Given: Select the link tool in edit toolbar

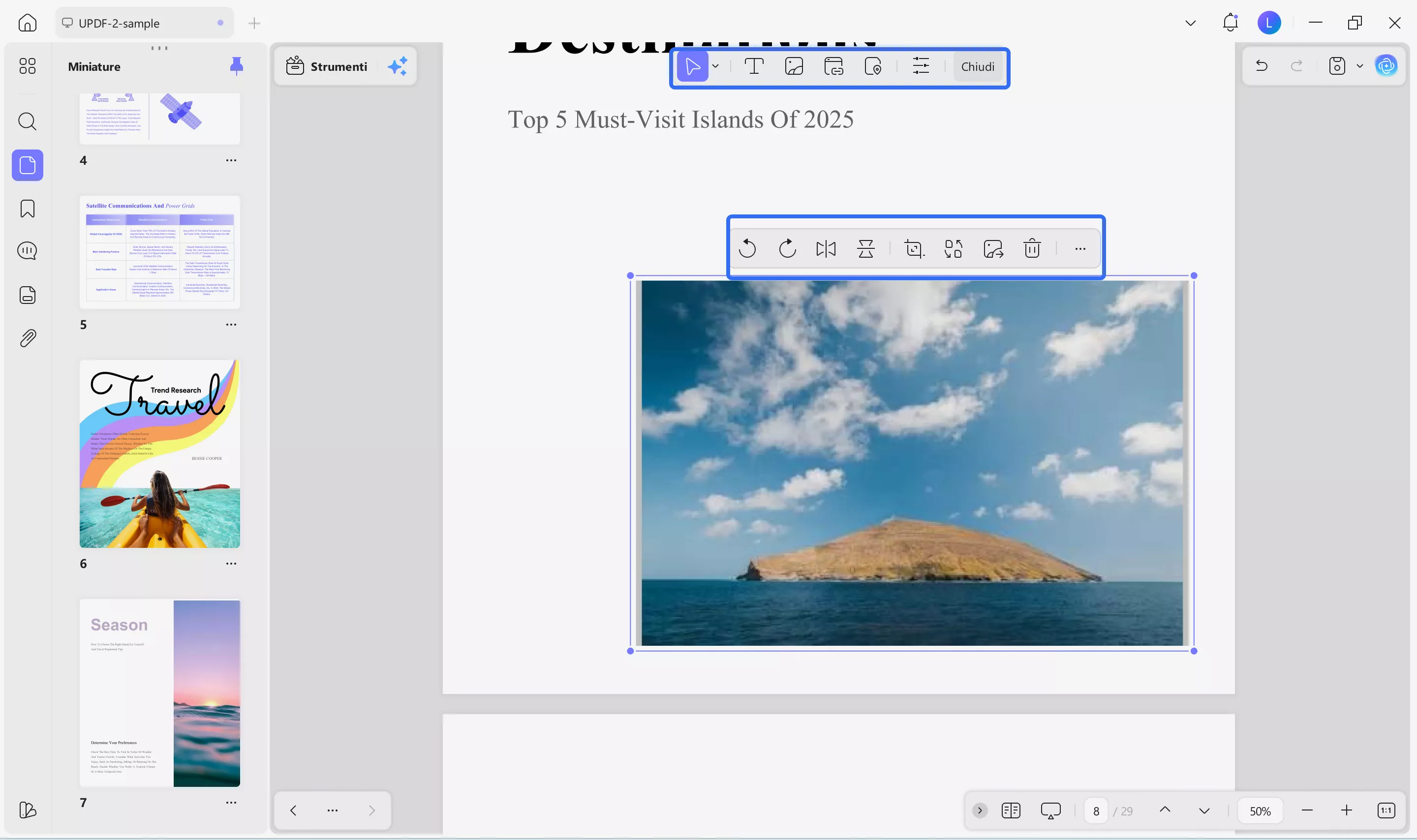Looking at the screenshot, I should click(x=834, y=66).
